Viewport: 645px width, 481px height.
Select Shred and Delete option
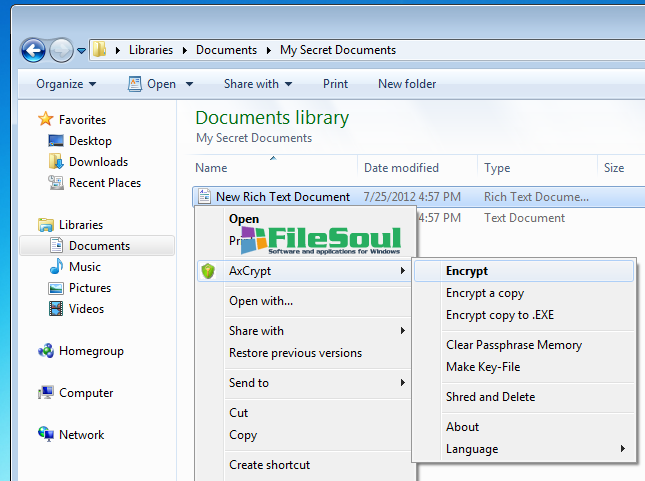point(490,397)
